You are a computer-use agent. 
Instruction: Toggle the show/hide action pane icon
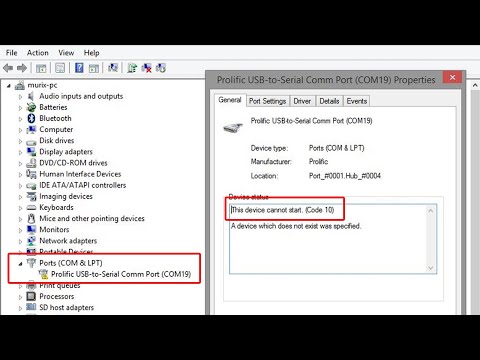coord(94,68)
